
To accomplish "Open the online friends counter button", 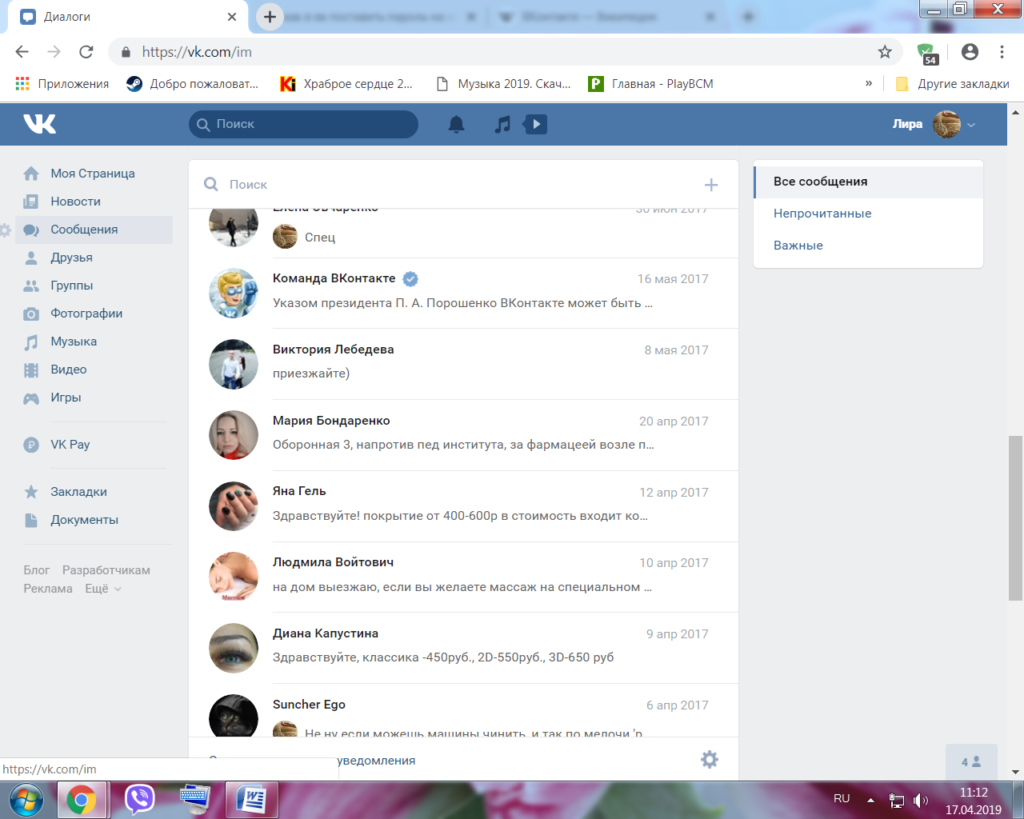I will coord(971,762).
